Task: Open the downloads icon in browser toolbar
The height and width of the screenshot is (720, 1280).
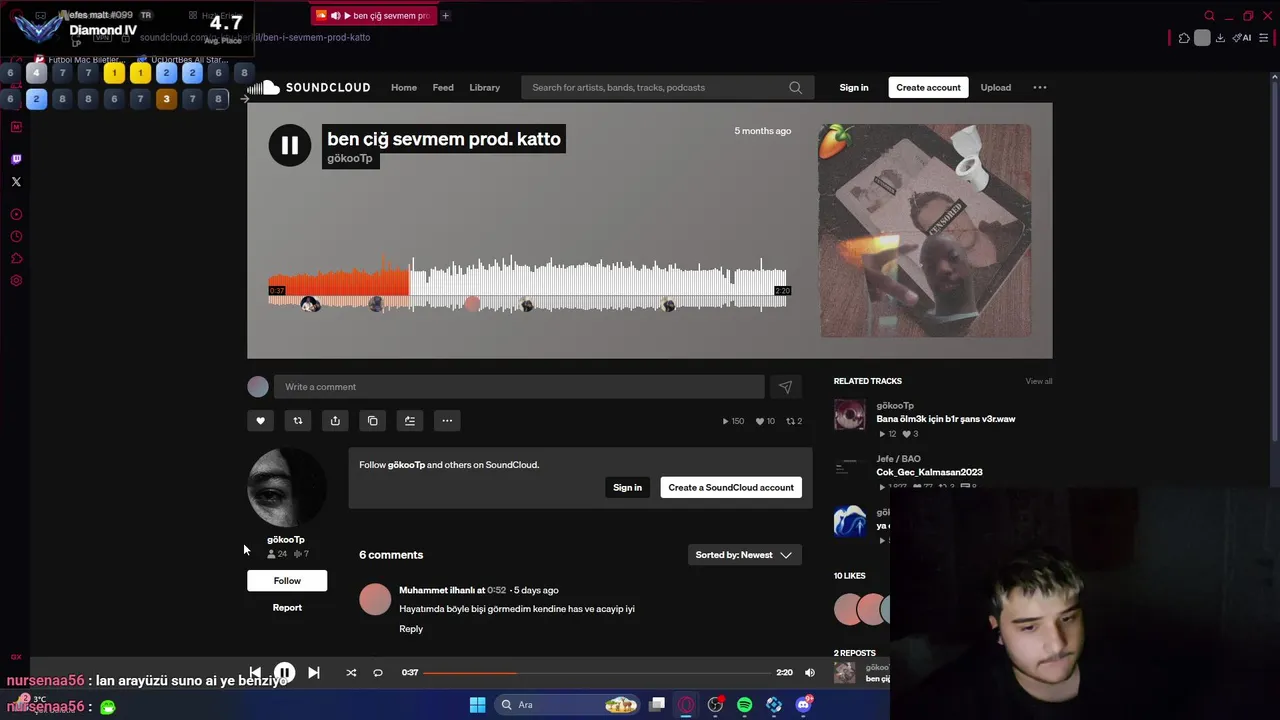Action: point(1220,38)
